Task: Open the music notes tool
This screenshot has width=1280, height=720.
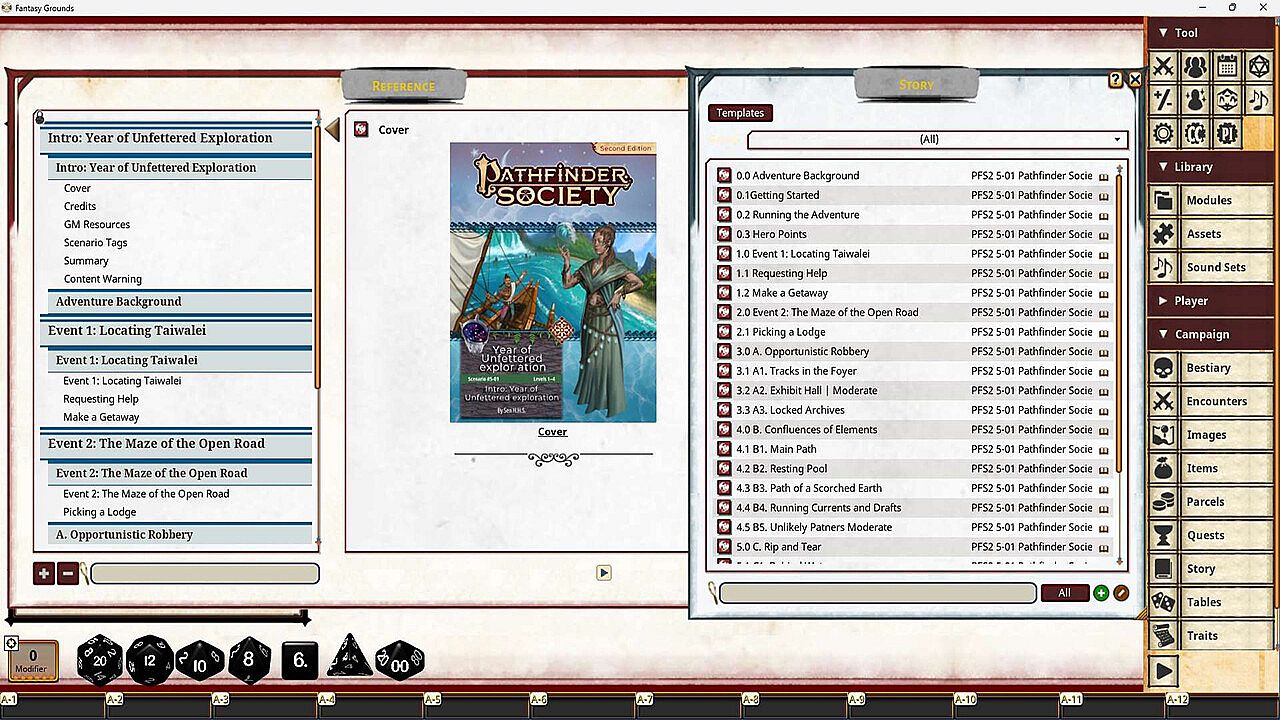Action: coord(1259,100)
